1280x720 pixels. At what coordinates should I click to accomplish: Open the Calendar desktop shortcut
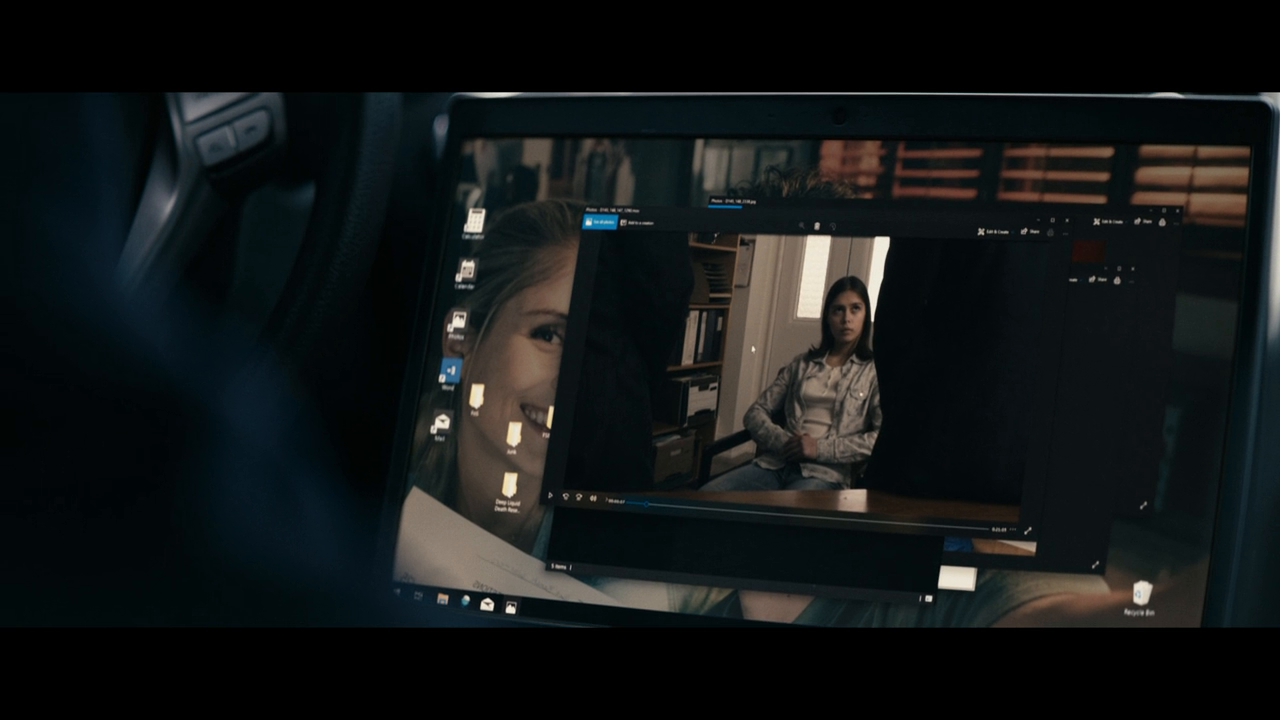click(465, 272)
